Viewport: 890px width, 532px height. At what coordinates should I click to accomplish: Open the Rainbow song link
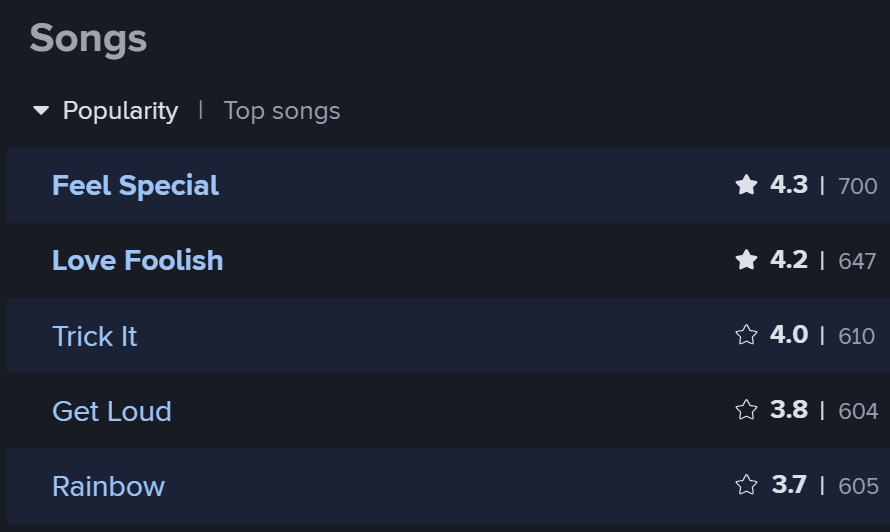click(108, 487)
